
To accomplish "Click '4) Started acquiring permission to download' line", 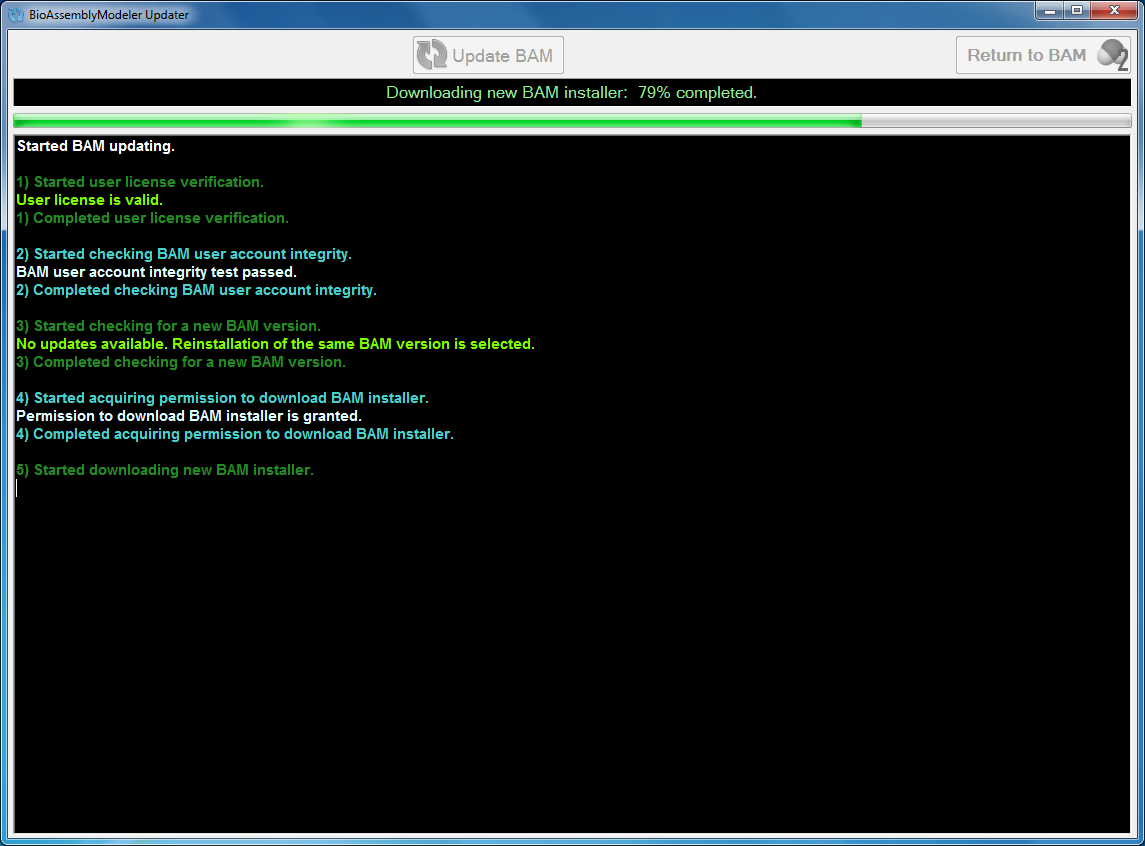I will pyautogui.click(x=222, y=398).
